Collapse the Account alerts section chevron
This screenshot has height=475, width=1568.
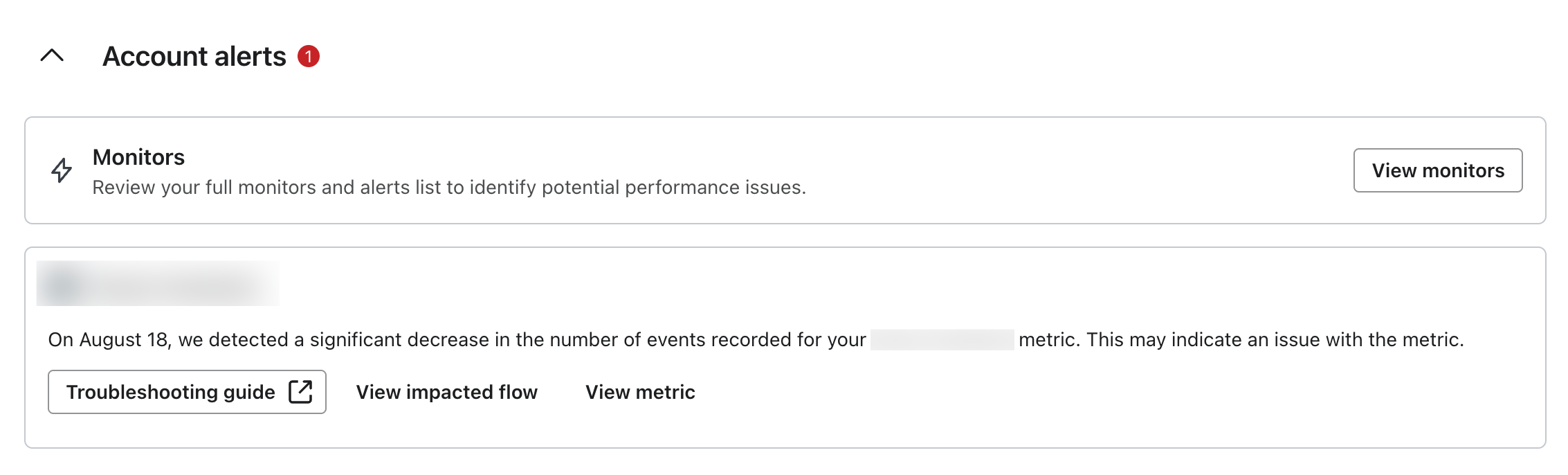click(53, 56)
